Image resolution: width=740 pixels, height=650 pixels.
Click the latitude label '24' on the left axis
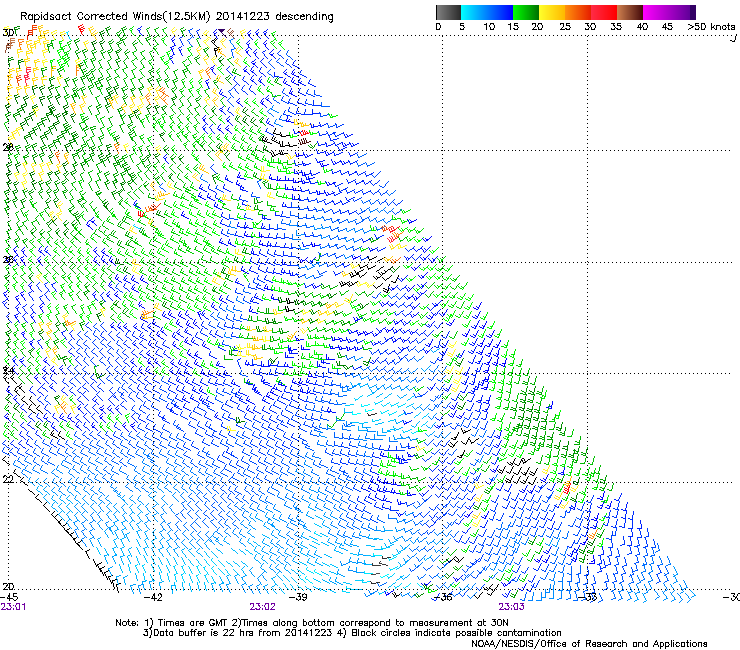8,371
